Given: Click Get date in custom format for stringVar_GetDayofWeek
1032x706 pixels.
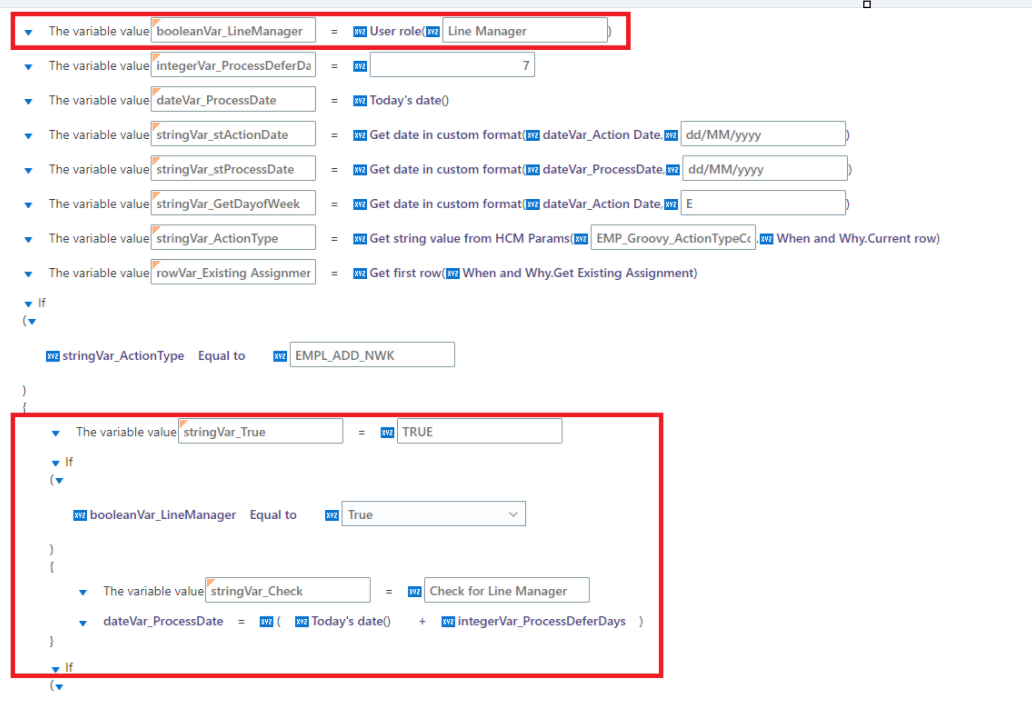Looking at the screenshot, I should 446,203.
